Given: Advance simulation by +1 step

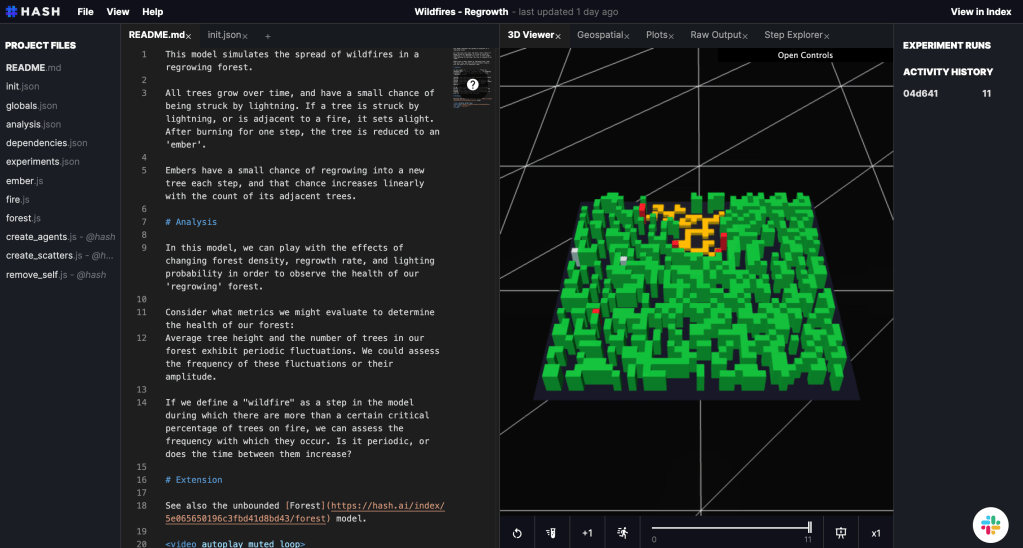Looking at the screenshot, I should [587, 533].
